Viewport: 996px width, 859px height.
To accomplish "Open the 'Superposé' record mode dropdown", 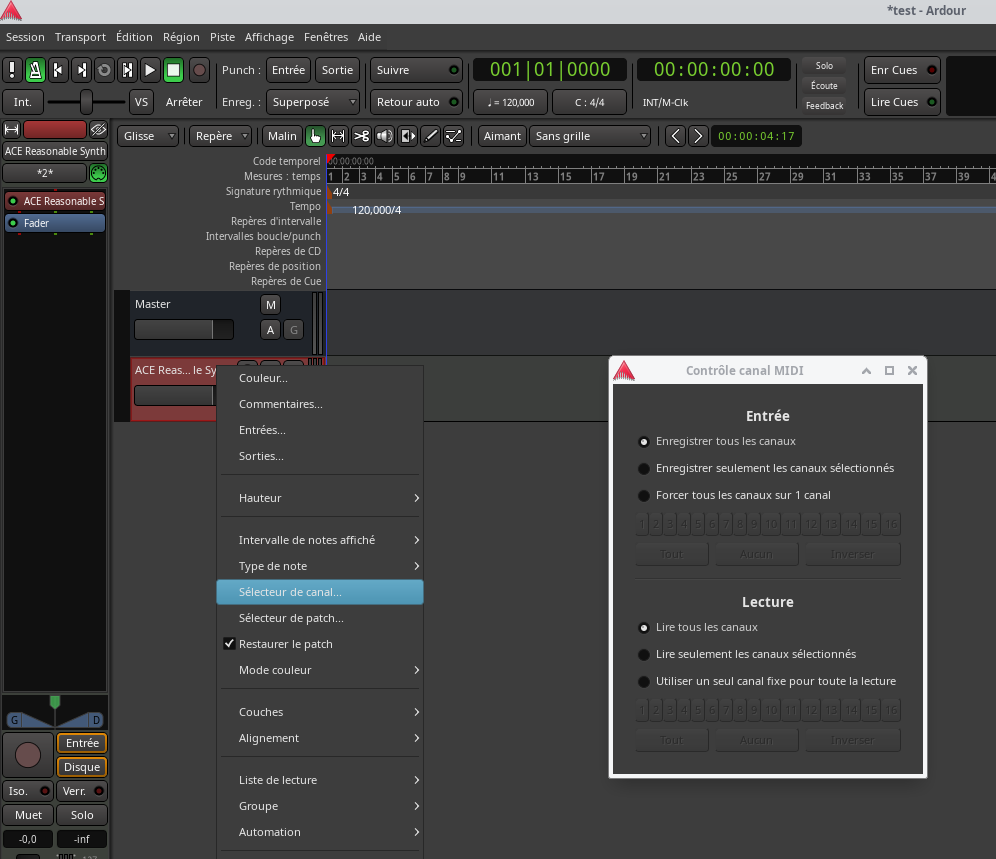I will pos(314,102).
